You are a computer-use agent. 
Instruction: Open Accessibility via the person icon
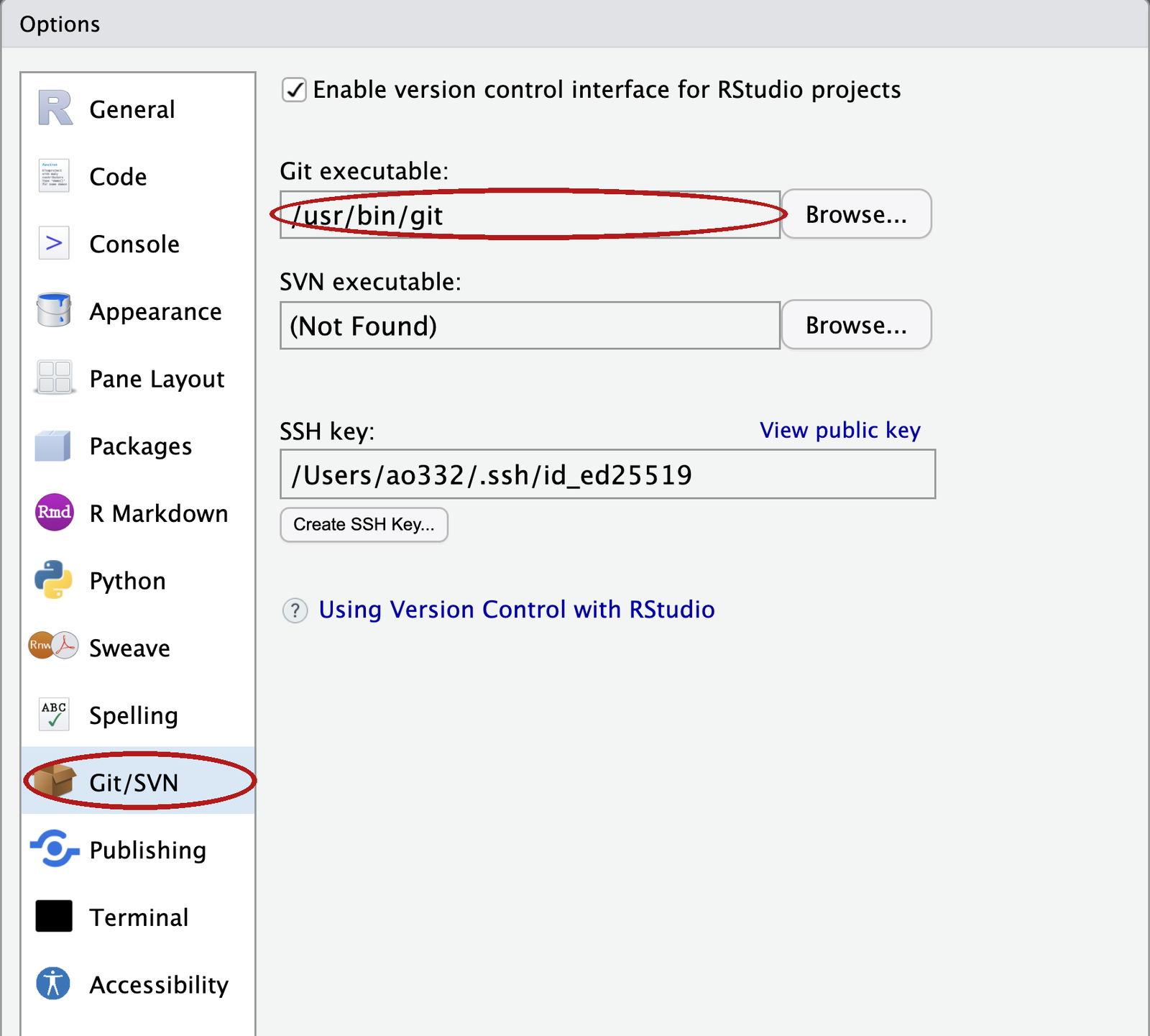tap(53, 984)
